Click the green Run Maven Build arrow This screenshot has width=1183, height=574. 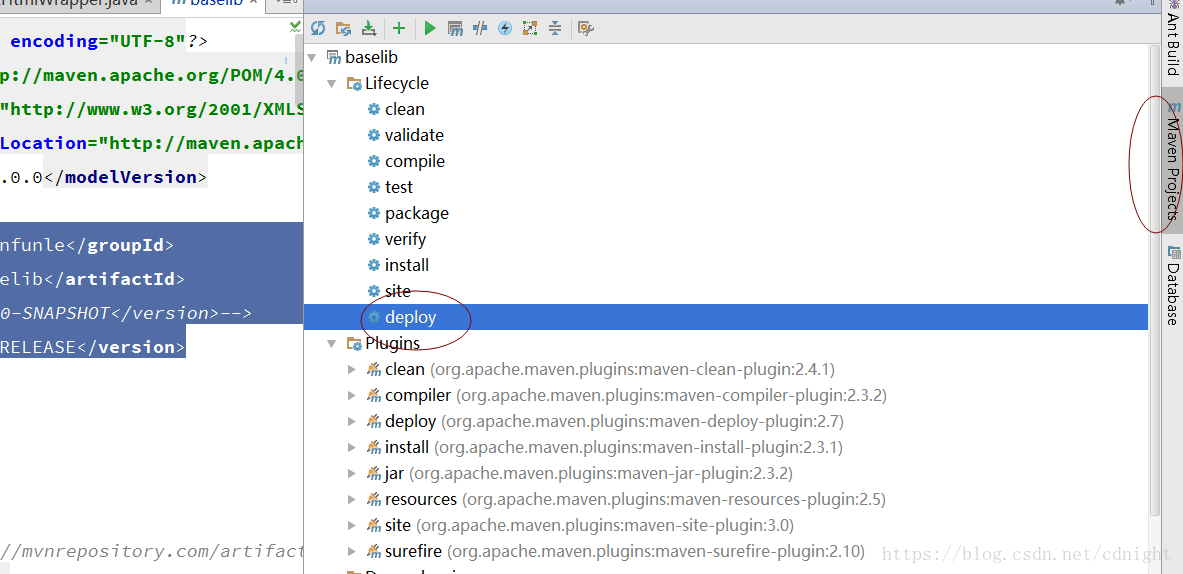430,29
